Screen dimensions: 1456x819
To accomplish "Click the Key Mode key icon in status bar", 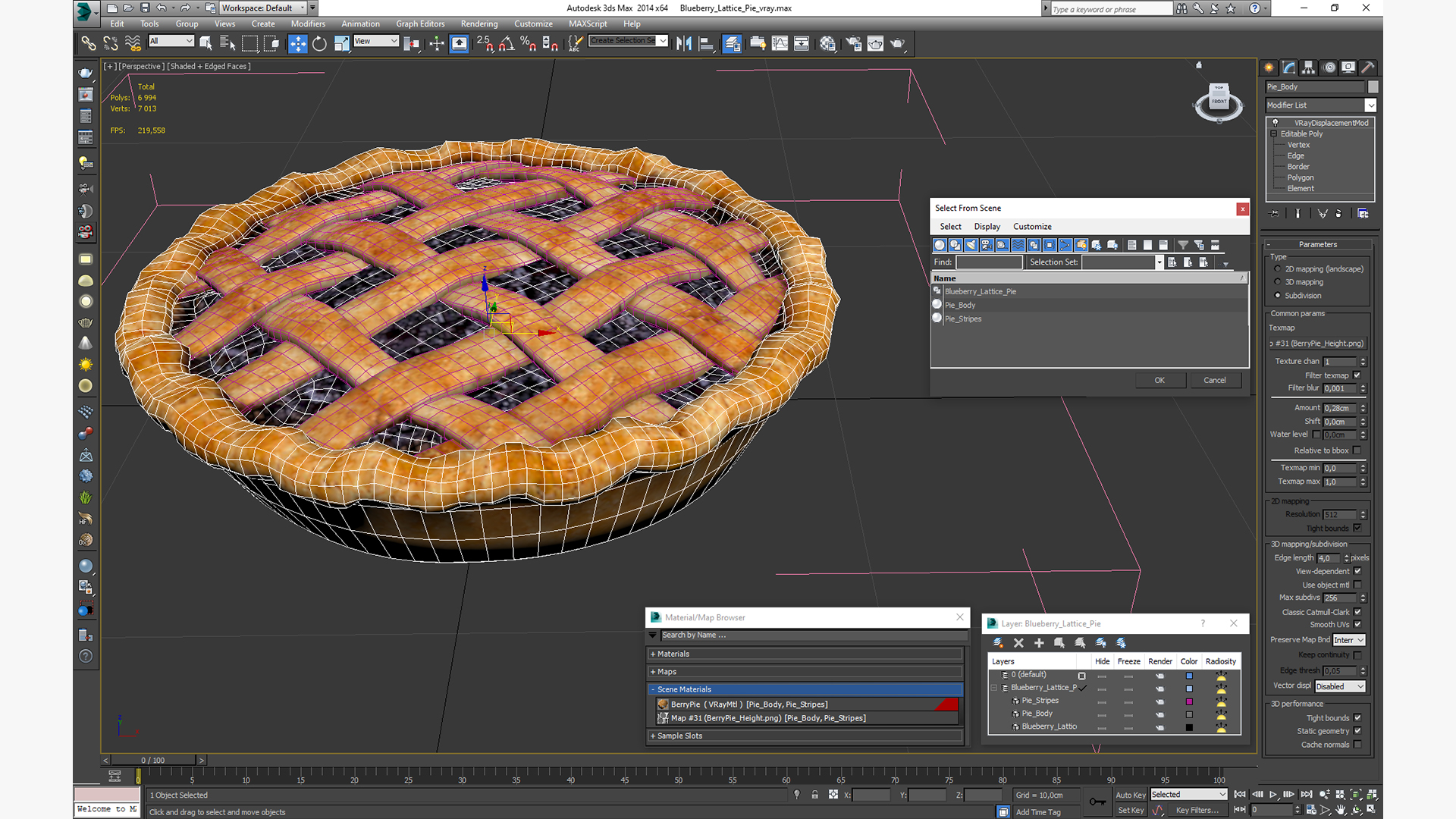I will point(1097,802).
